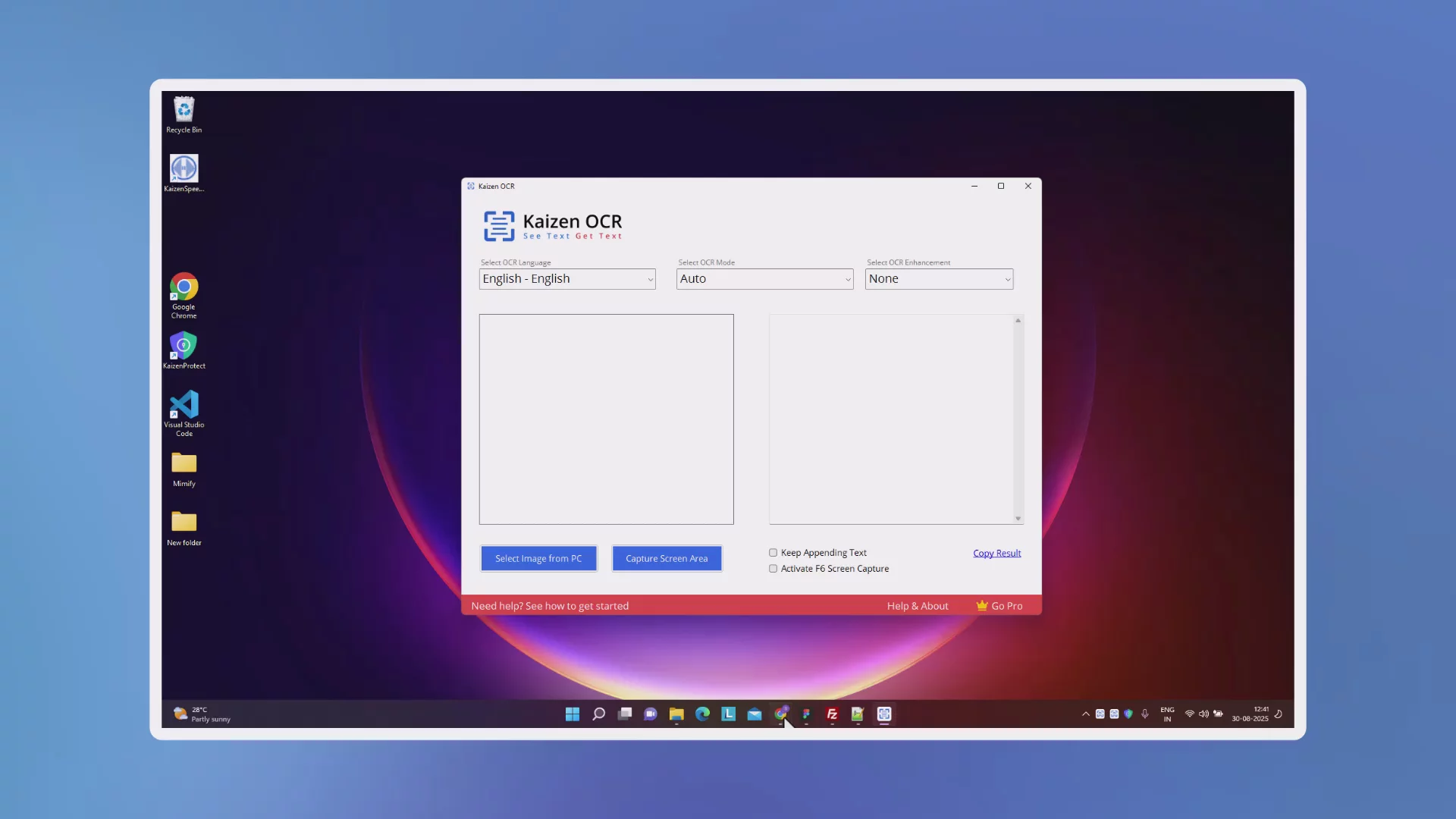Launch Microsoft Edge from the taskbar
Viewport: 1456px width, 819px height.
point(703,714)
